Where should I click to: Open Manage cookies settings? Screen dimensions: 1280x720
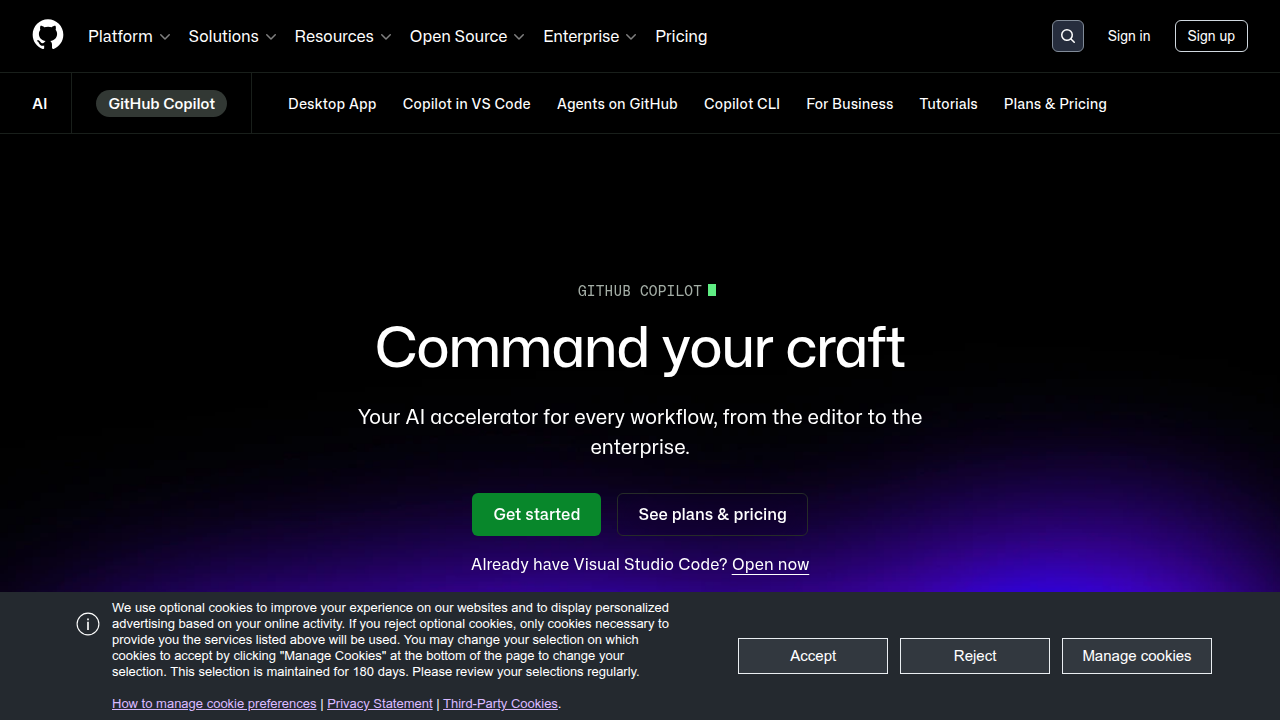click(1137, 656)
